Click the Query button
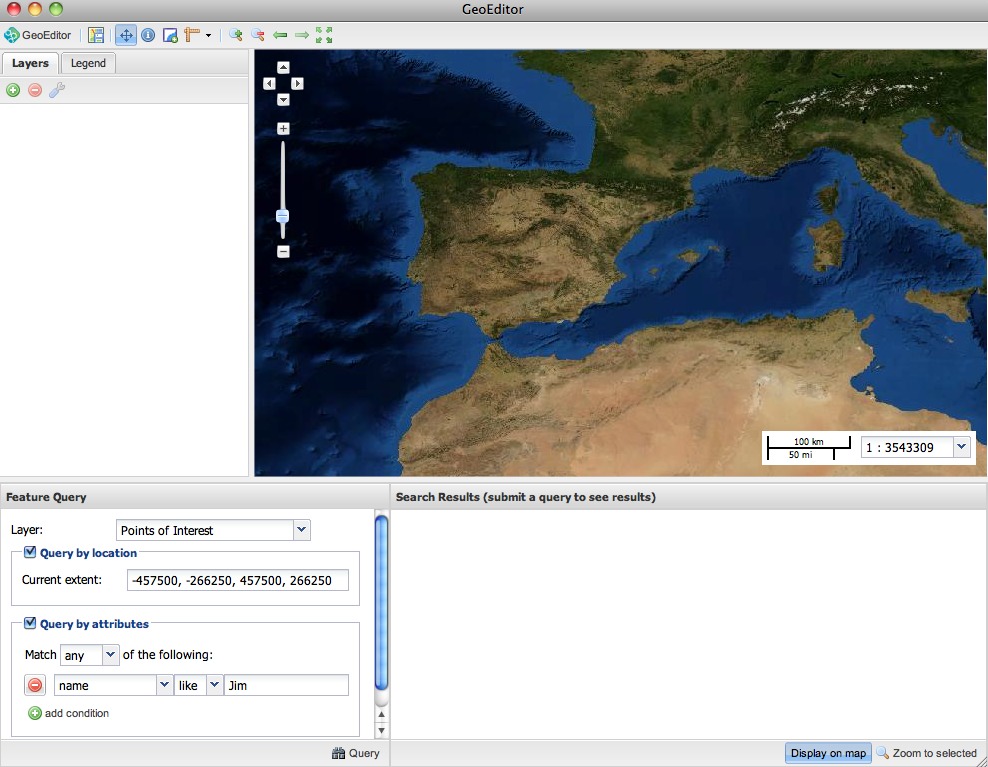Viewport: 988px width, 767px height. click(x=356, y=753)
